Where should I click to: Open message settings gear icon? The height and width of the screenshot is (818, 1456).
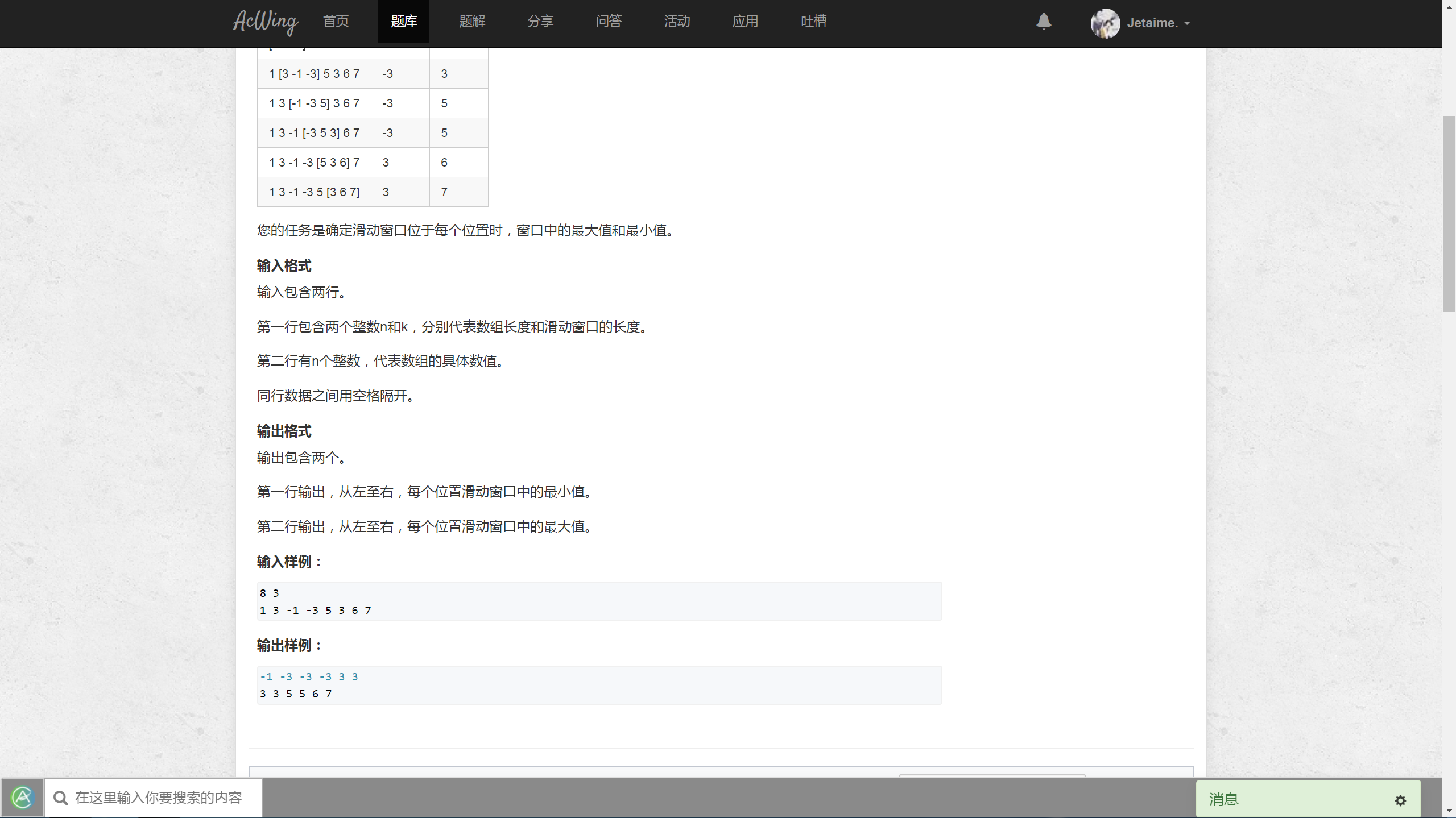tap(1400, 800)
